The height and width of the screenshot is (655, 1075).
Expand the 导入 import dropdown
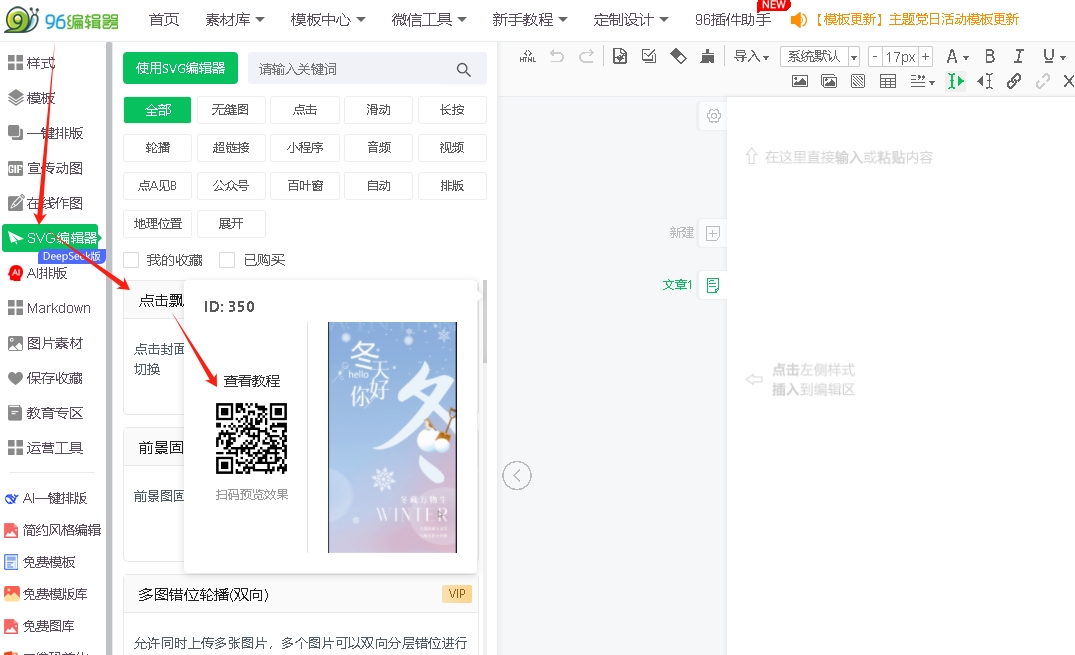pyautogui.click(x=751, y=57)
